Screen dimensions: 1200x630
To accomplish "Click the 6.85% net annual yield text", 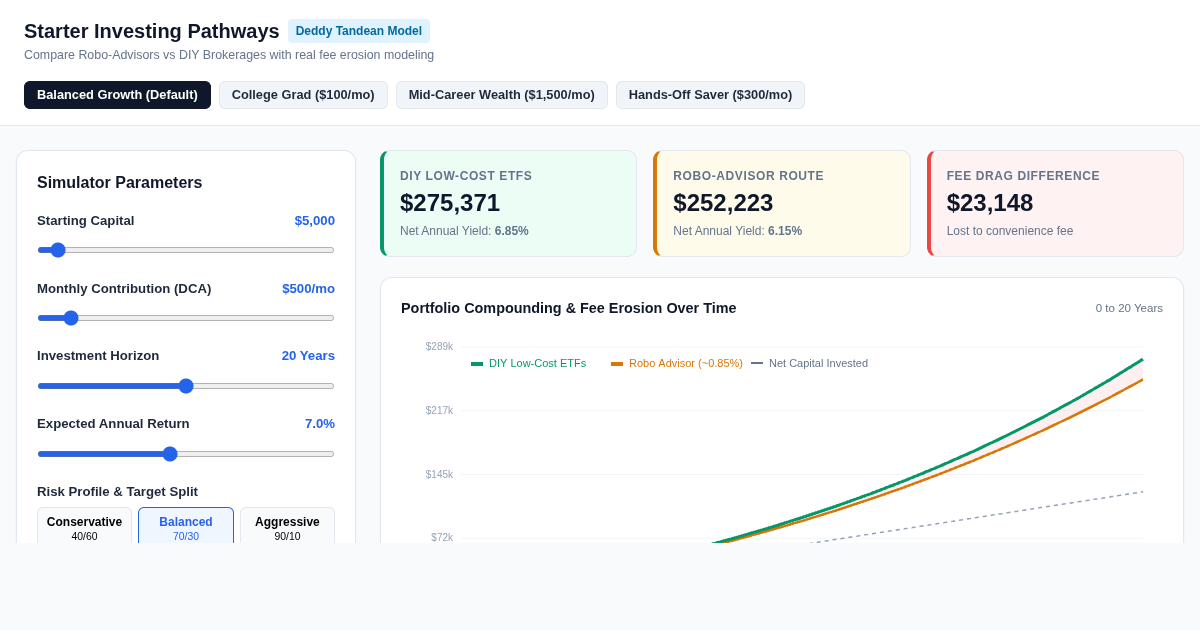I will coord(512,231).
